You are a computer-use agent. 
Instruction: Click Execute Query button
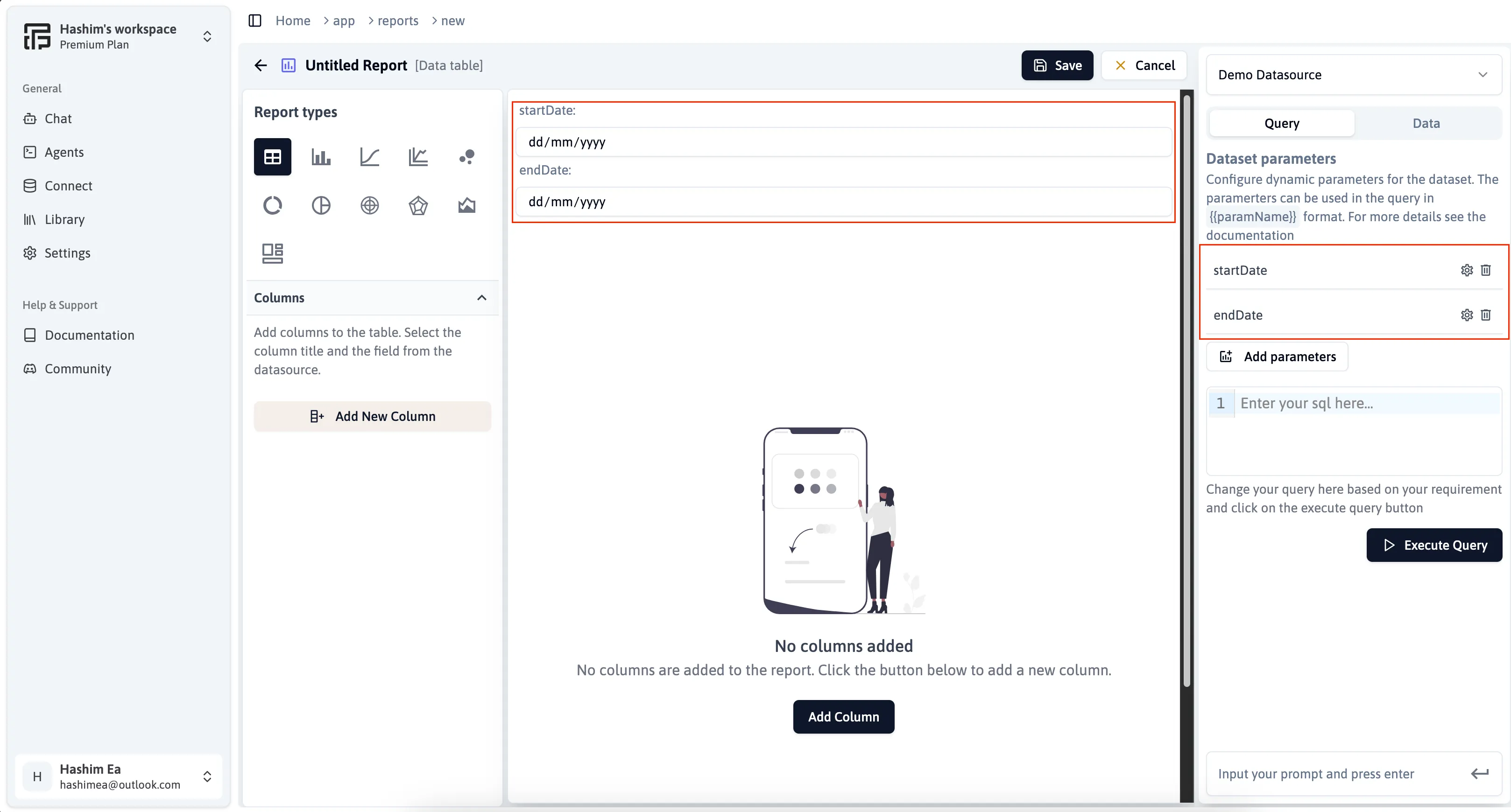[1436, 544]
